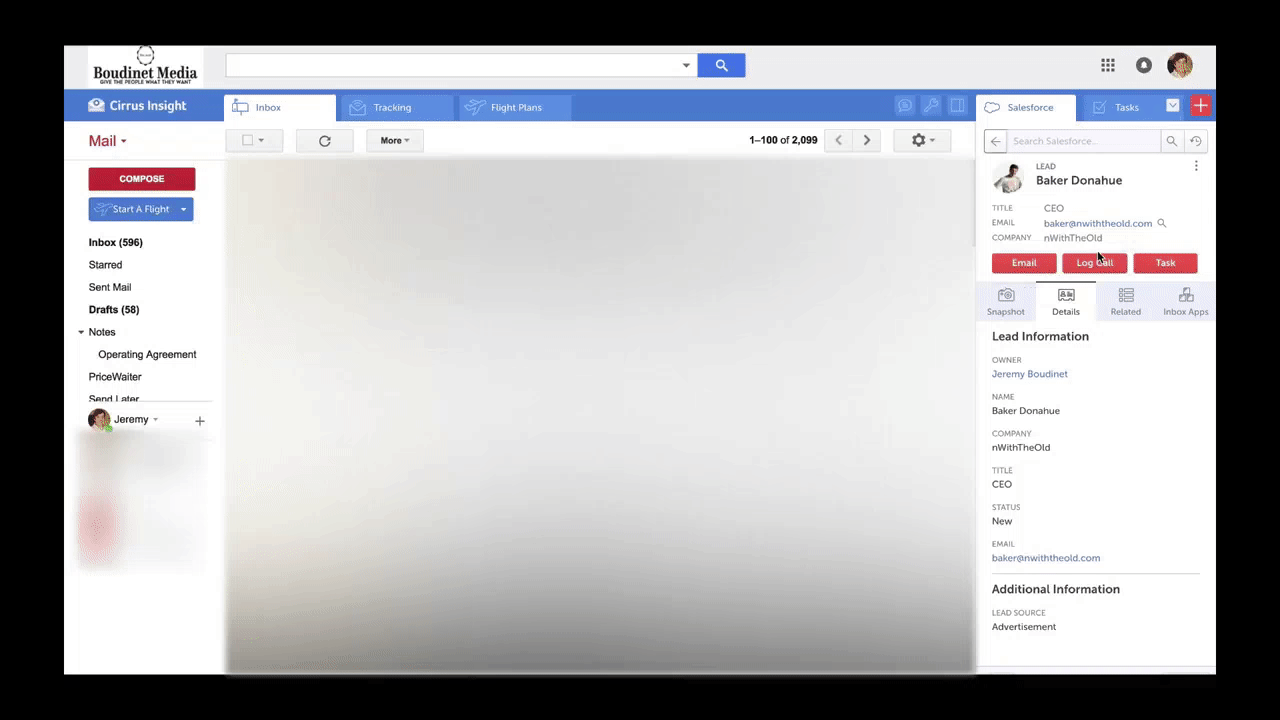
Task: Click the Boudinet Media logo
Action: [x=145, y=66]
